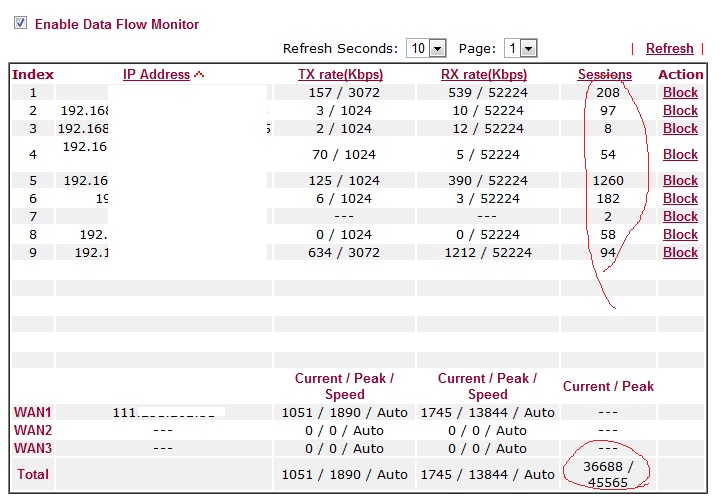Click the Total sessions value 36688 / 45565
This screenshot has height=497, width=721.
coord(608,474)
